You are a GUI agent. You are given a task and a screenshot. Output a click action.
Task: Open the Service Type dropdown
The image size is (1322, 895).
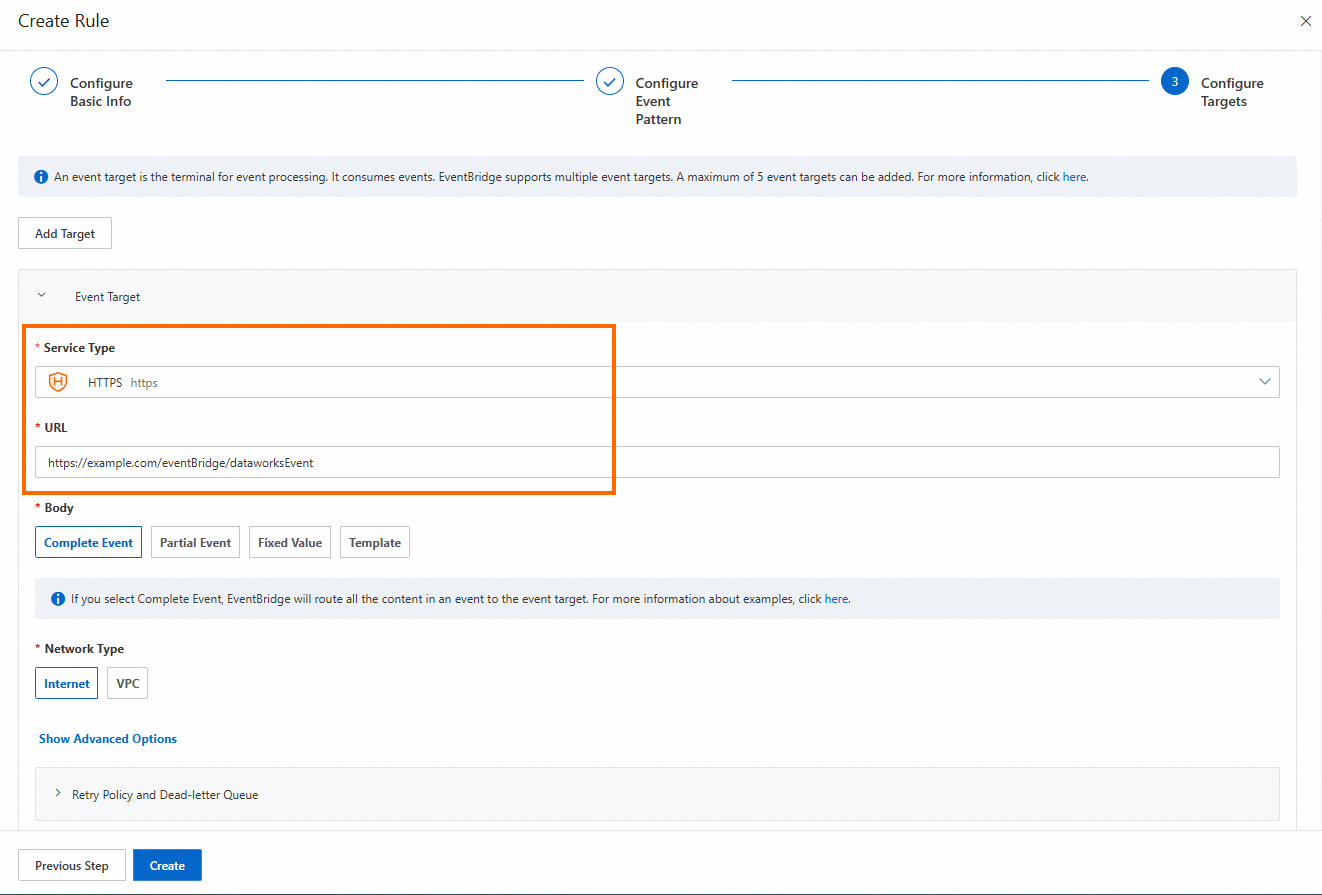click(657, 382)
